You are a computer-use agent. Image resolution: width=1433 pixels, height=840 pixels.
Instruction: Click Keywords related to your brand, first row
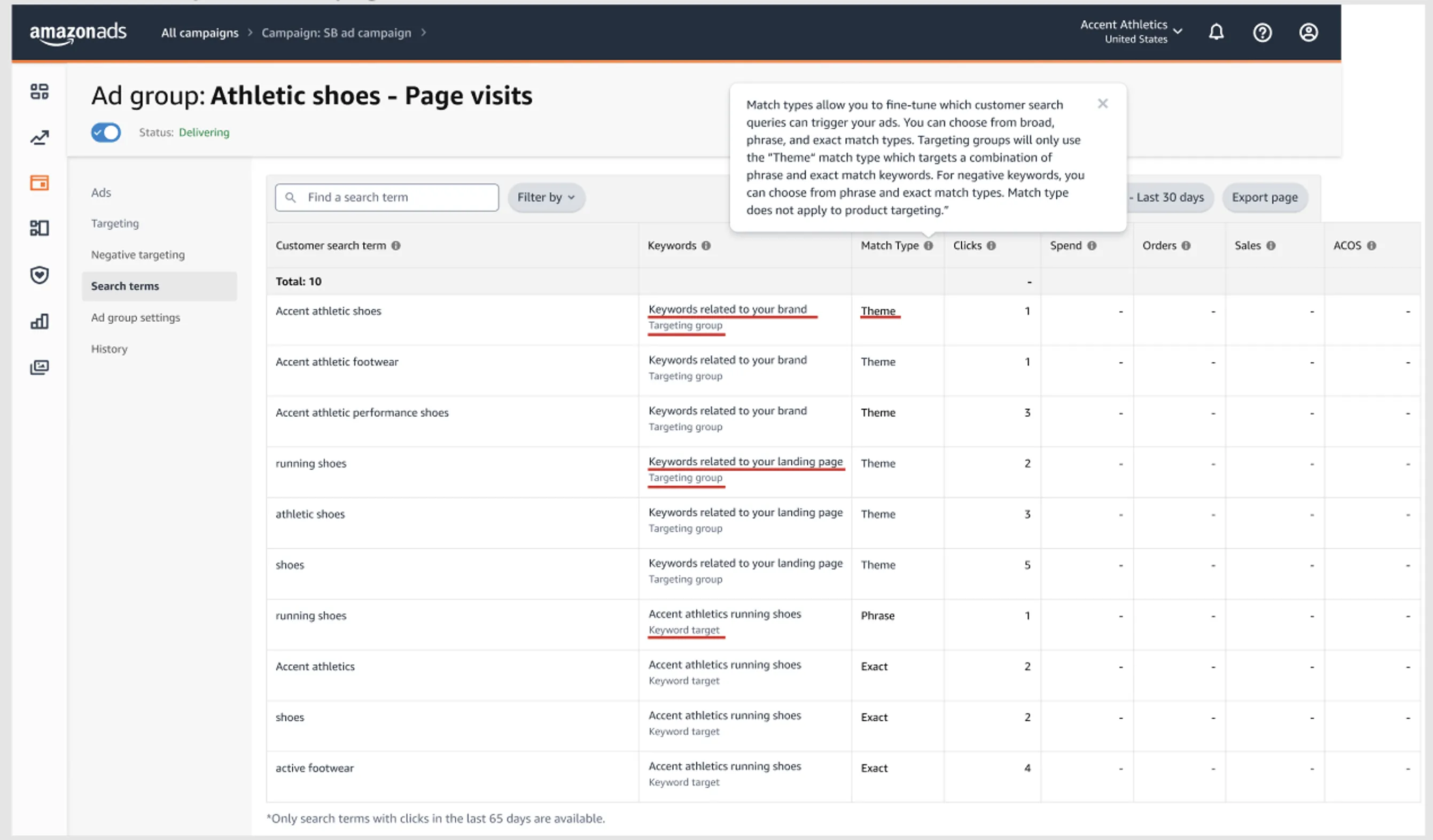[x=727, y=309]
